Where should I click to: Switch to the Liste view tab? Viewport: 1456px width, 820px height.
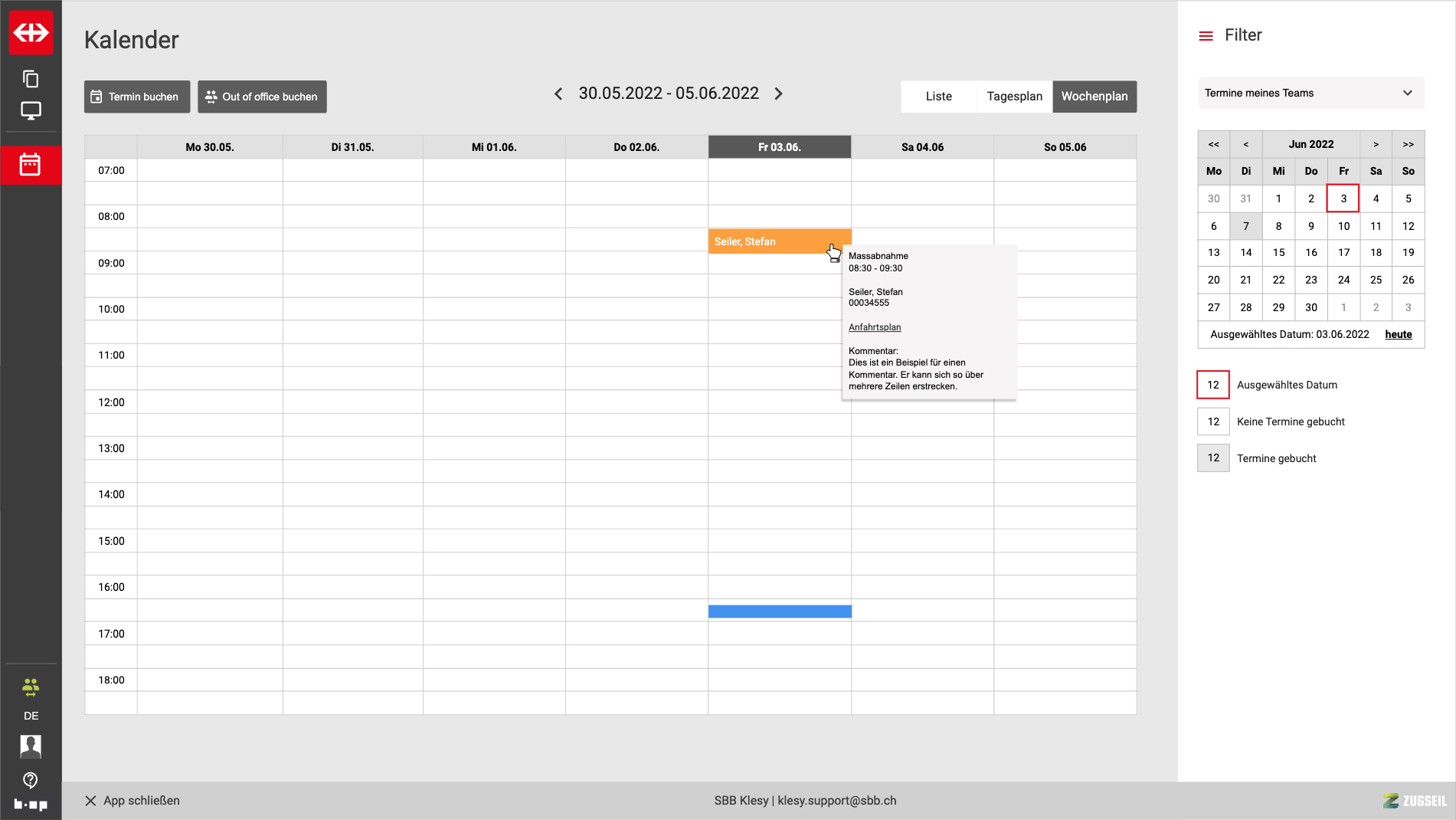coord(938,97)
